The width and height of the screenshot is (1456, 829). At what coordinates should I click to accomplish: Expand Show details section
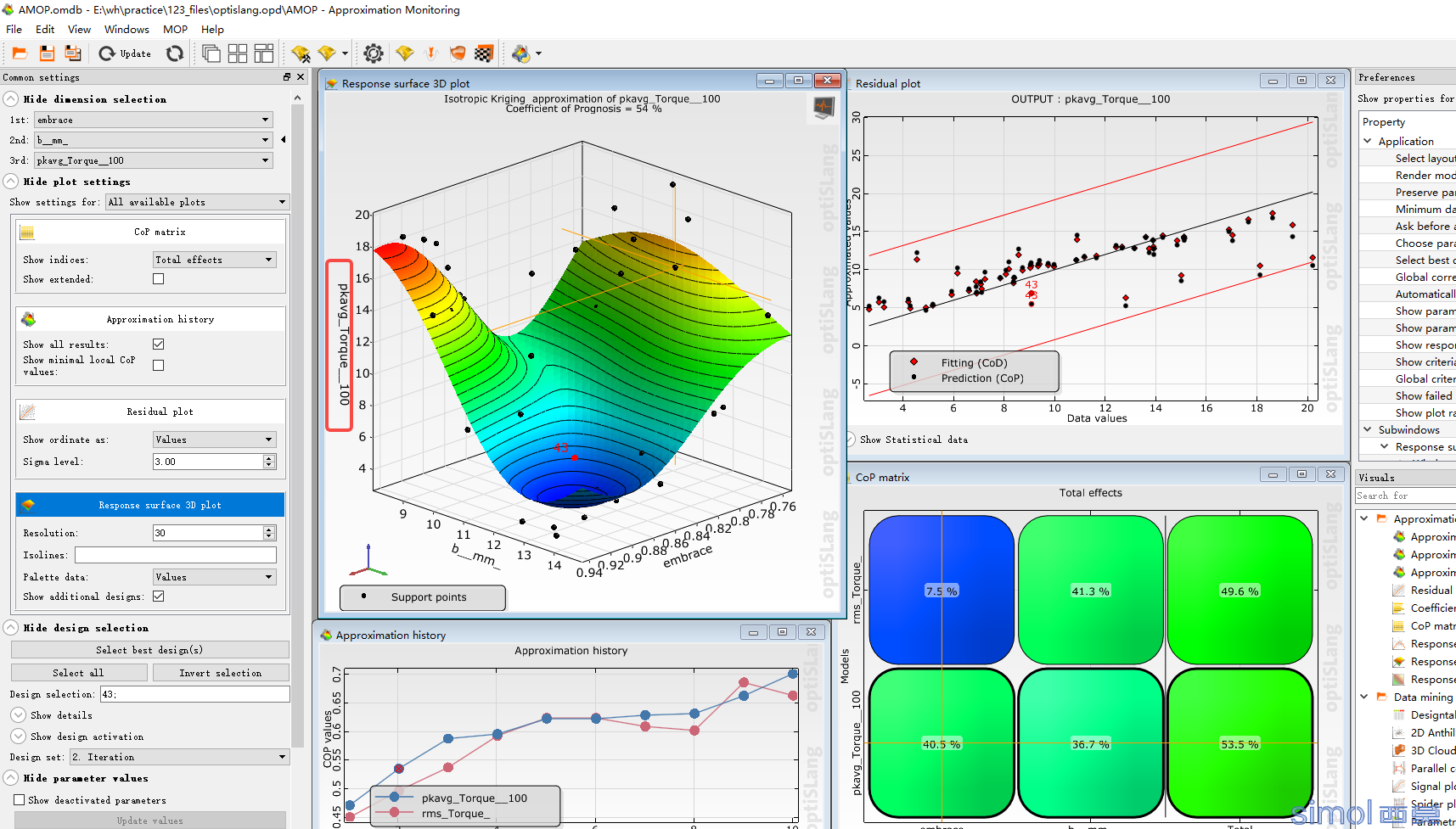(x=18, y=715)
